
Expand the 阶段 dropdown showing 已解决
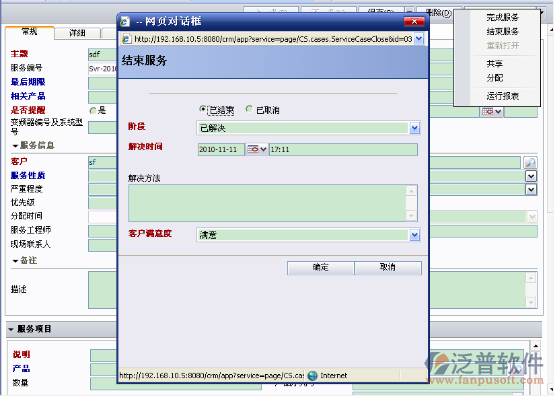pos(414,128)
